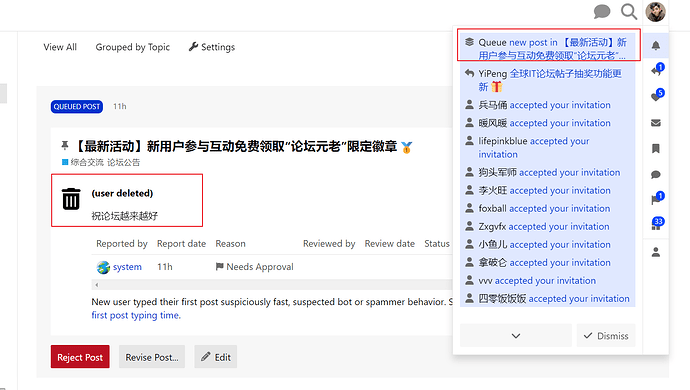The width and height of the screenshot is (690, 390).
Task: Open foxball accepted your invitation notification
Action: pyautogui.click(x=548, y=209)
